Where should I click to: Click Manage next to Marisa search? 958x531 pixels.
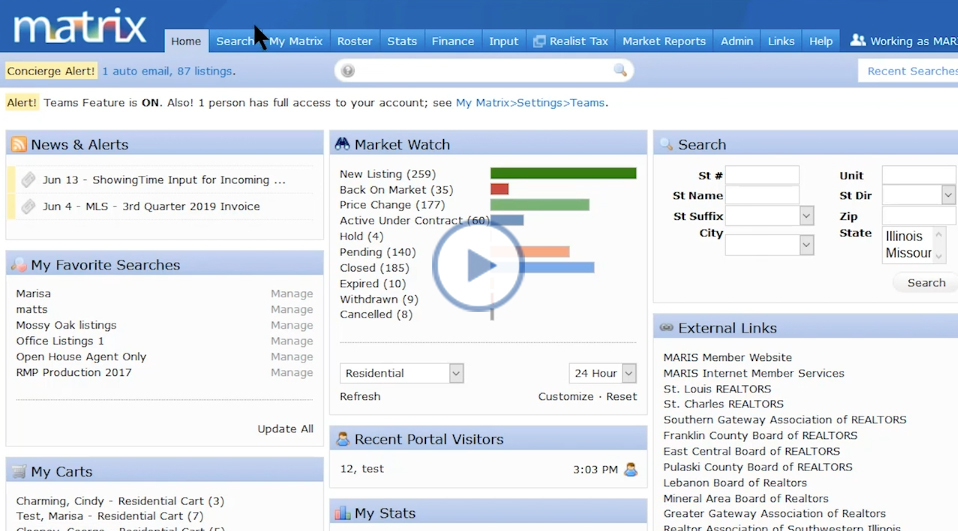pyautogui.click(x=291, y=294)
